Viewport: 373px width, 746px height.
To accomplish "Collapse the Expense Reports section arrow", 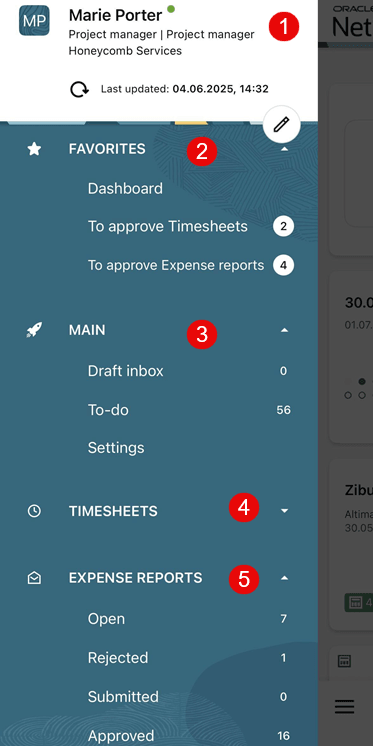I will click(285, 578).
